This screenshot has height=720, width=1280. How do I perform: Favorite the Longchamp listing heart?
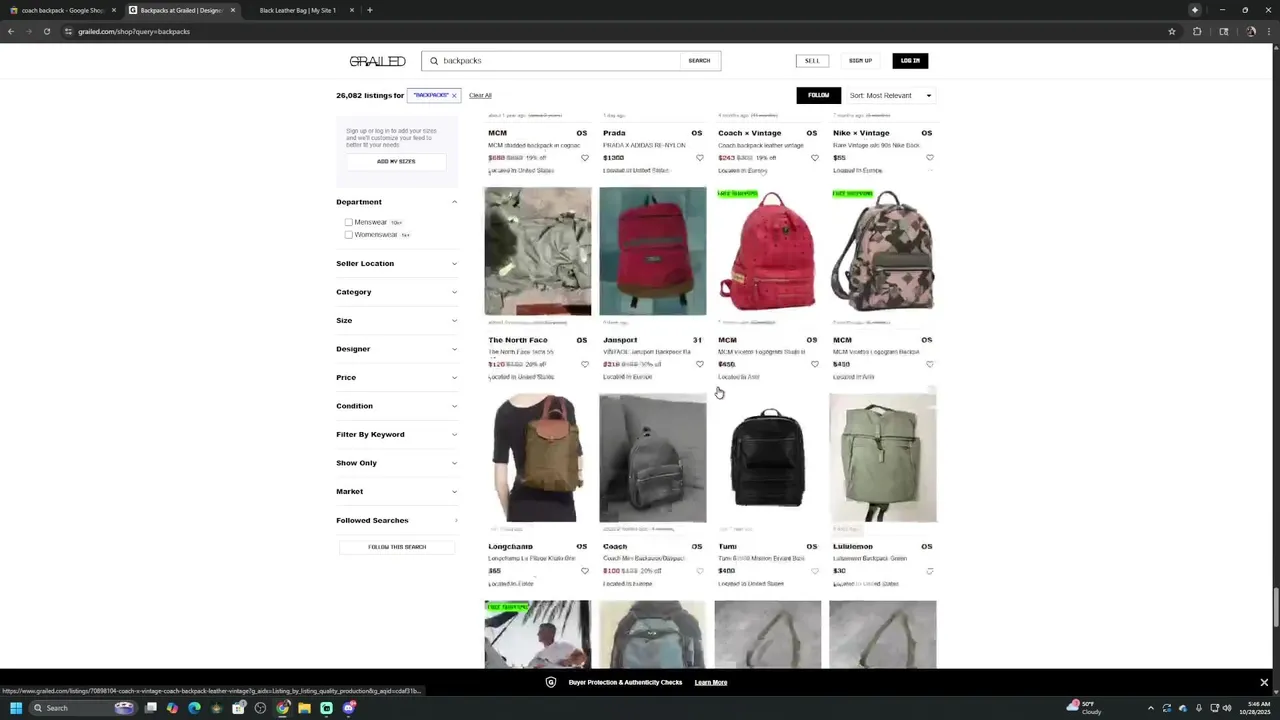[x=585, y=572]
